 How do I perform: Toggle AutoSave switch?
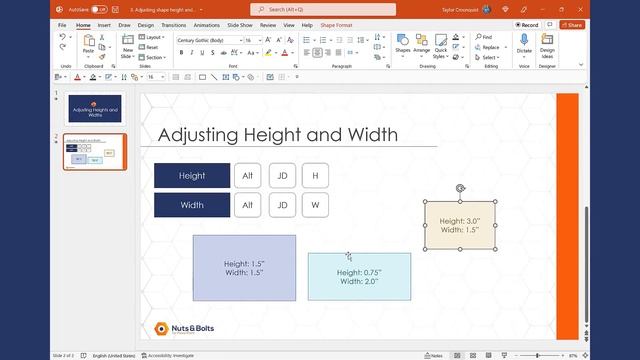(x=99, y=9)
